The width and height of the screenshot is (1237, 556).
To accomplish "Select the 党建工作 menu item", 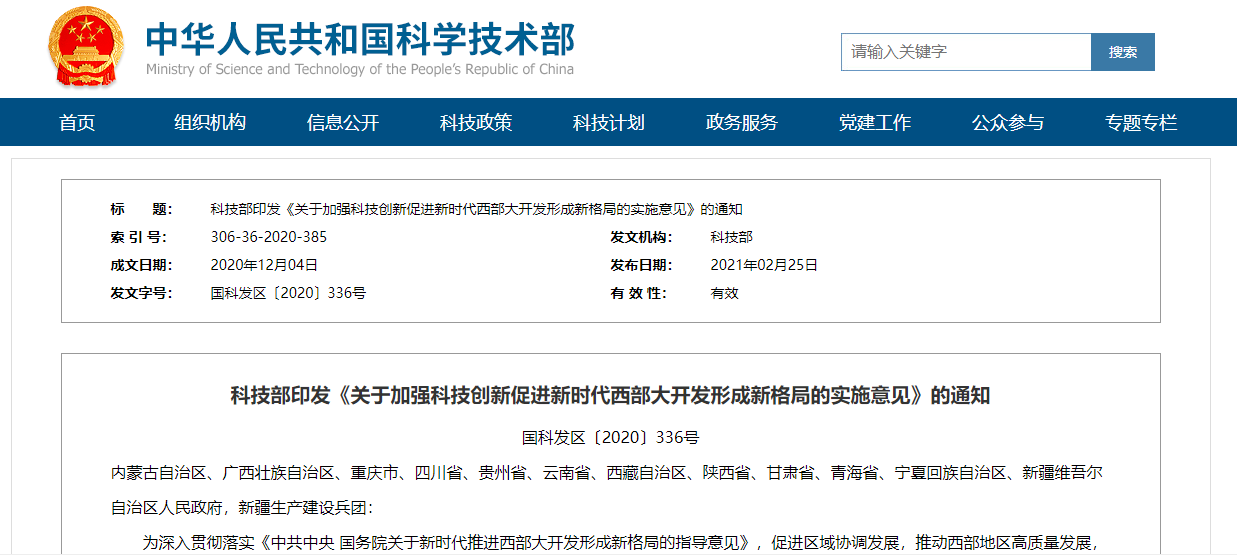I will click(x=875, y=123).
